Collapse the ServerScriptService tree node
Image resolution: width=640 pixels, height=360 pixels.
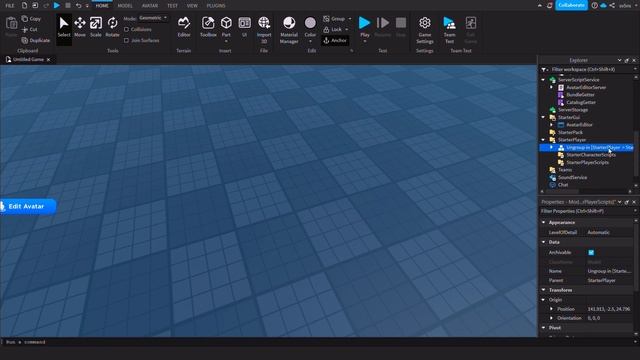point(543,80)
